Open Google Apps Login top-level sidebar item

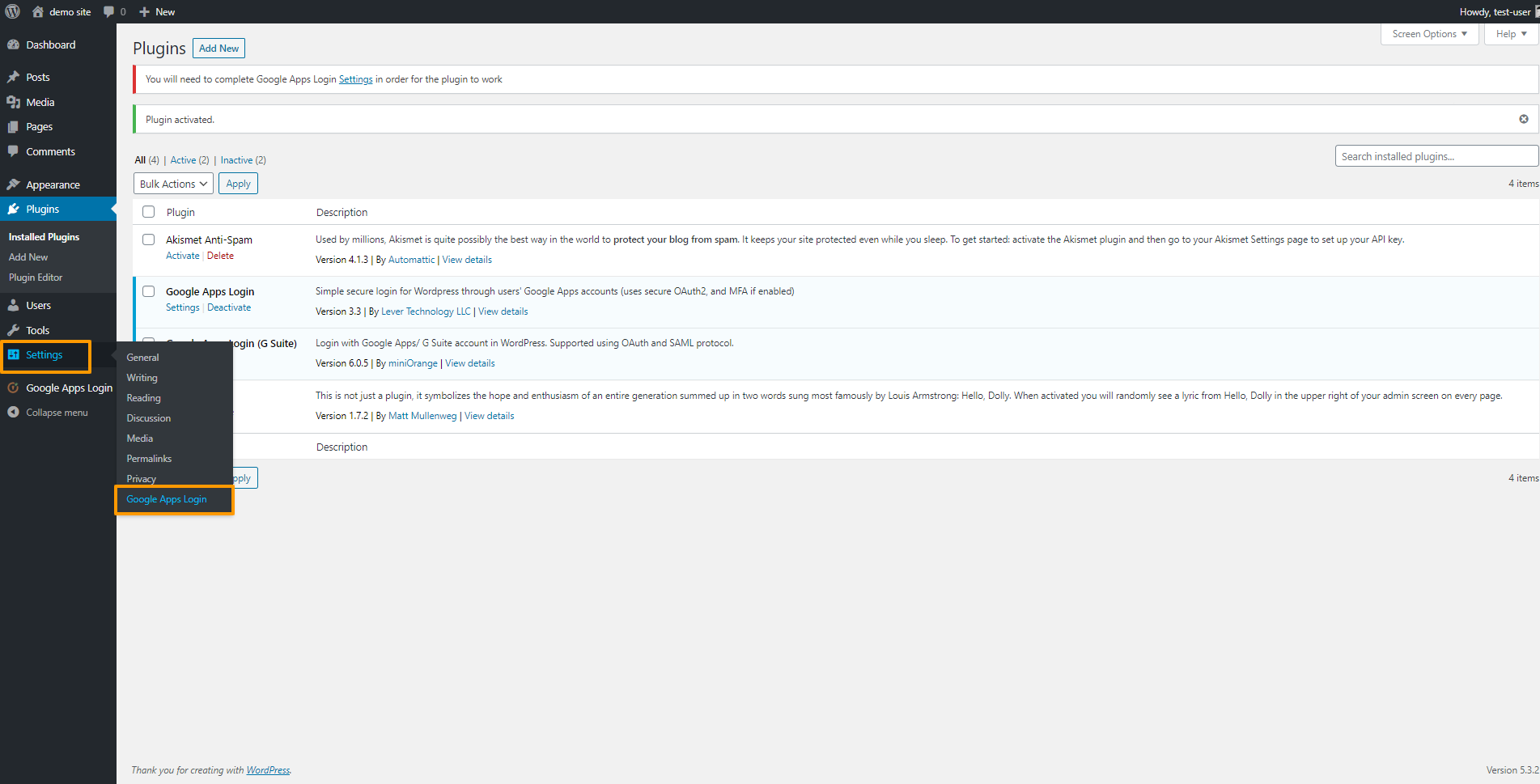tap(58, 388)
